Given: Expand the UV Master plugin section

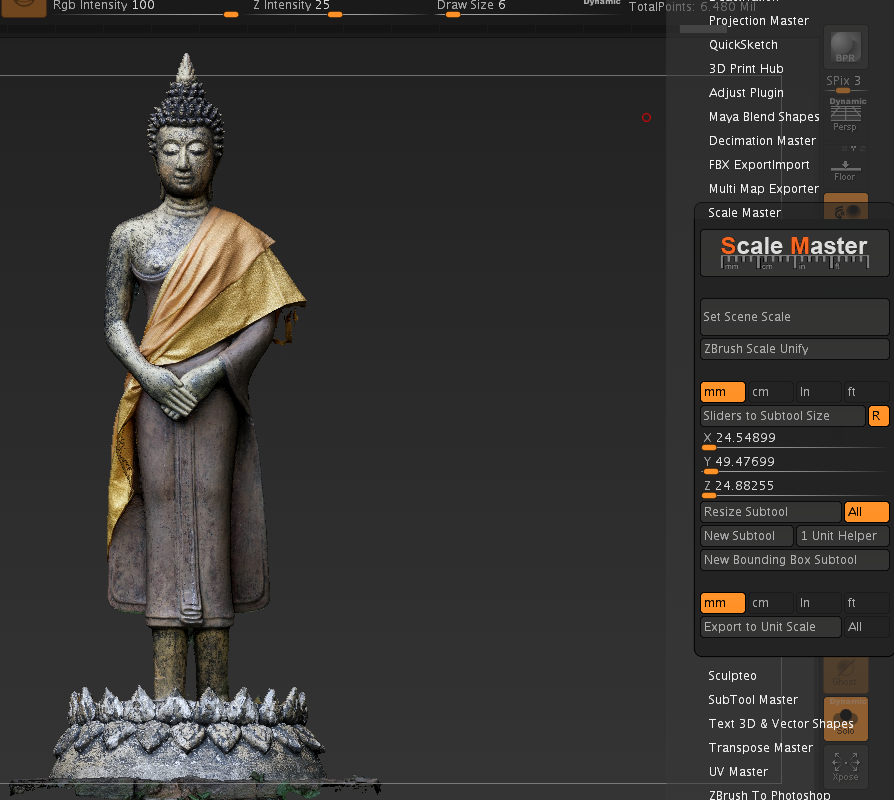Looking at the screenshot, I should (x=738, y=771).
